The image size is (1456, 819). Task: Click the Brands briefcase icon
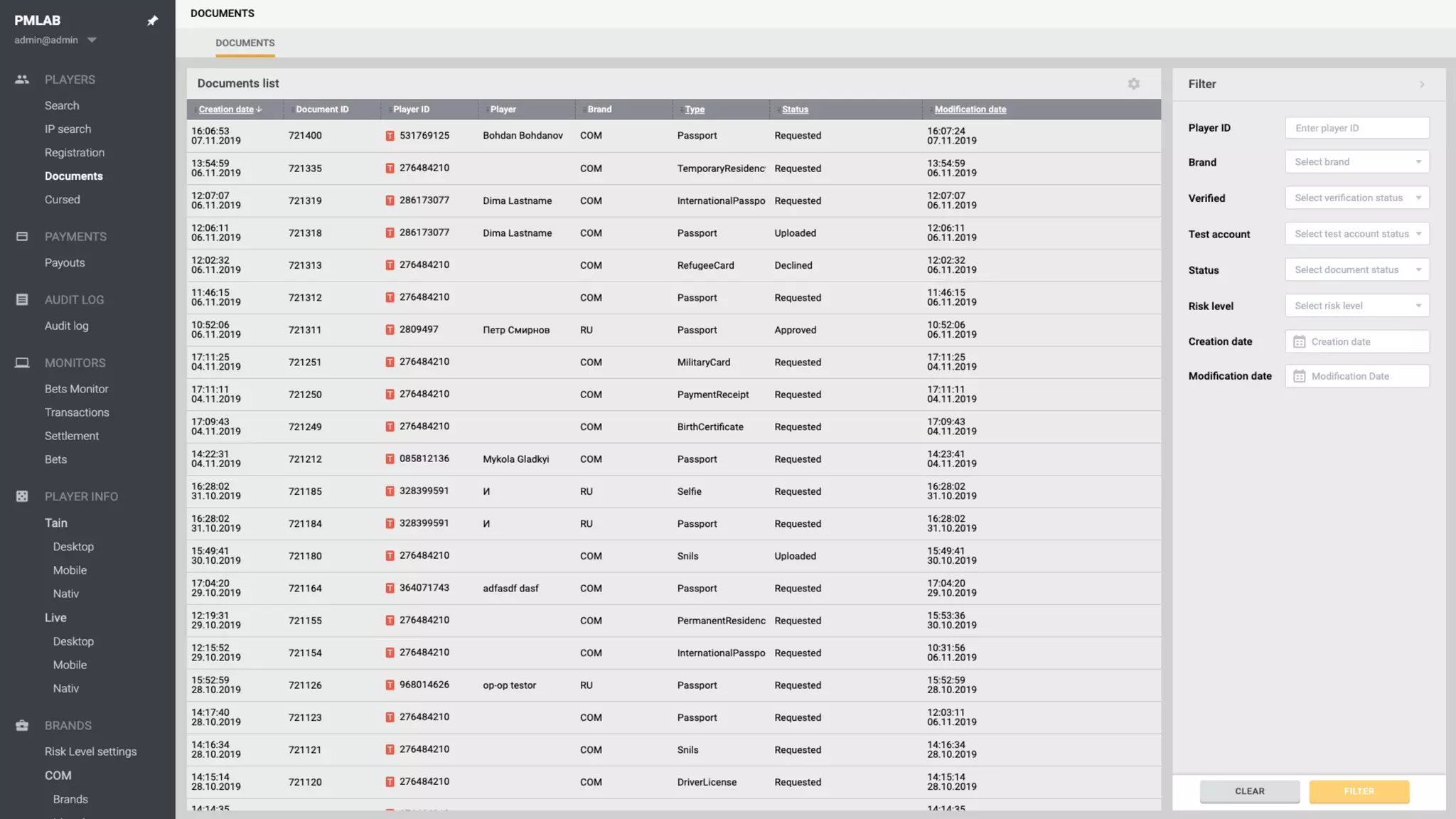(22, 725)
